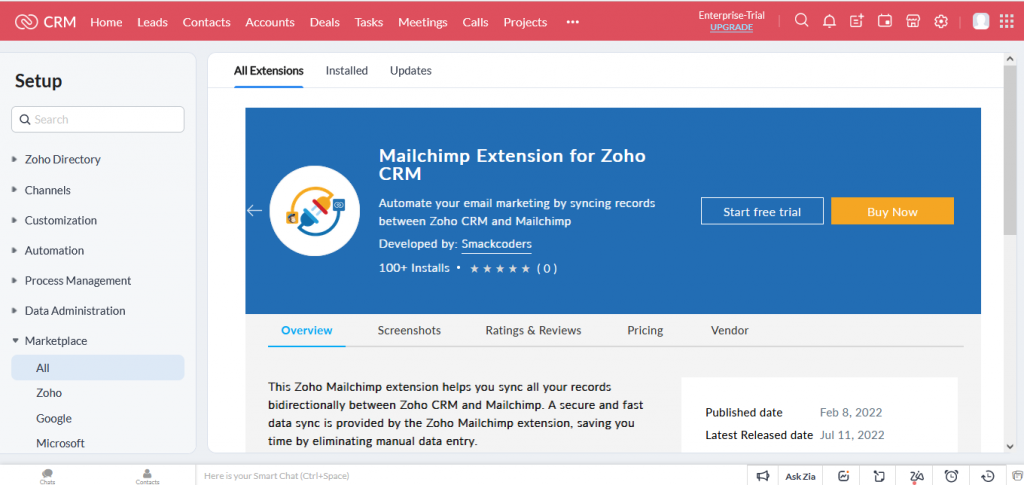Open the apps grid launcher icon
Image resolution: width=1024 pixels, height=485 pixels.
pos(1007,22)
